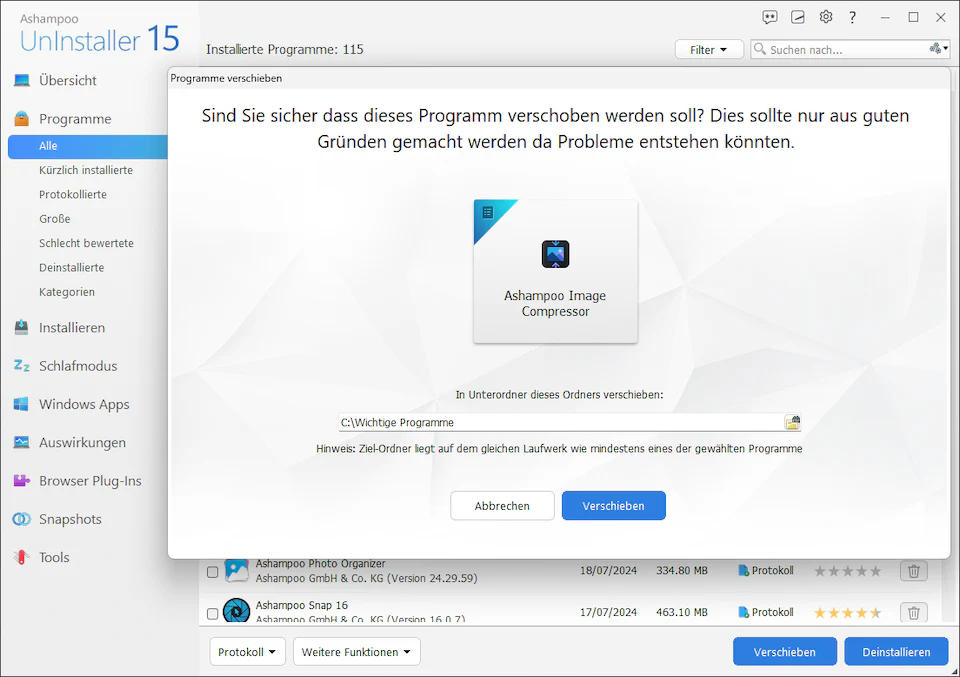Click date 17/07/2024 of Snap 16
The width and height of the screenshot is (960, 677).
[x=609, y=612]
